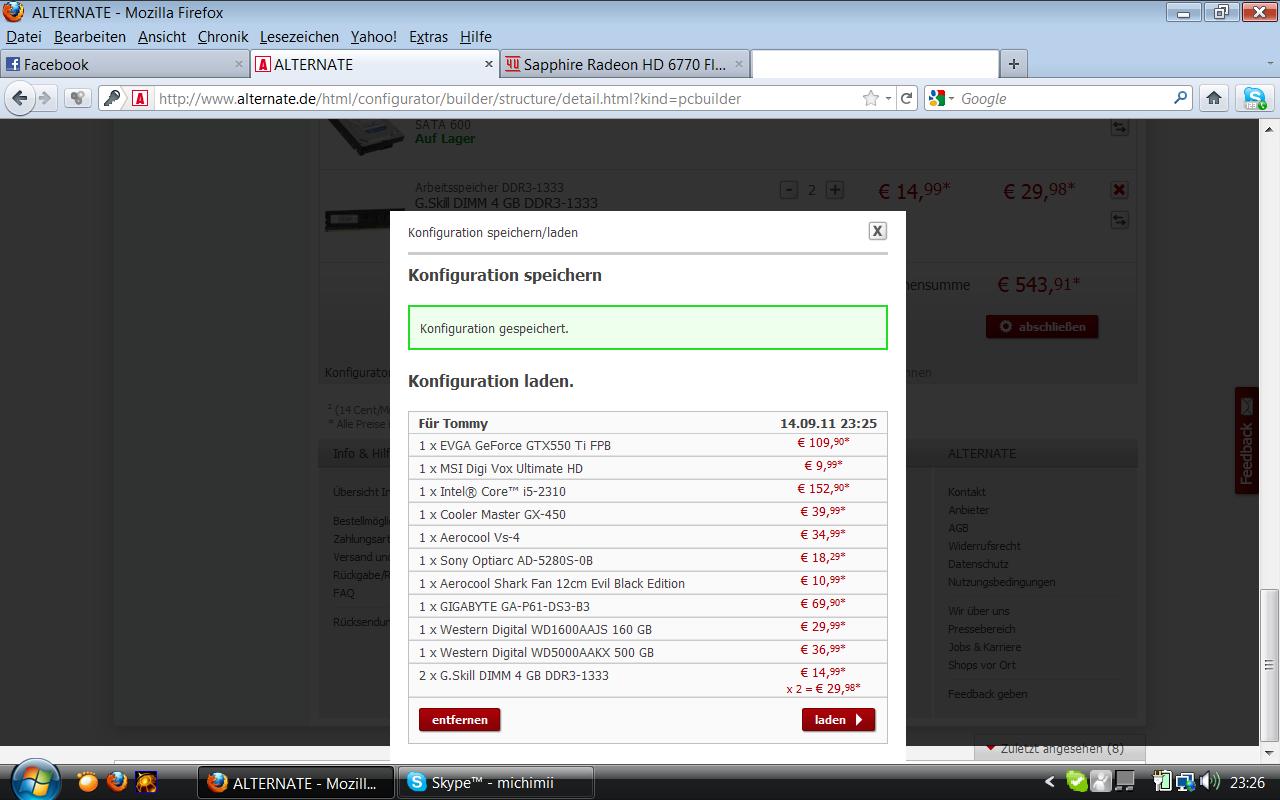Open the URL history dropdown arrow
The image size is (1280, 800).
point(888,99)
